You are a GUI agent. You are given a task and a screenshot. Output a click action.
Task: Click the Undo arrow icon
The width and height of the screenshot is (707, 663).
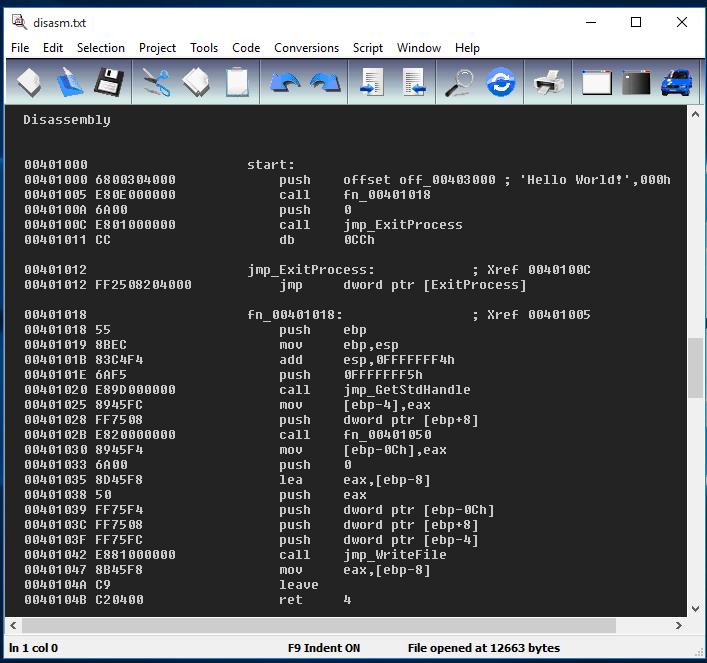[x=284, y=83]
